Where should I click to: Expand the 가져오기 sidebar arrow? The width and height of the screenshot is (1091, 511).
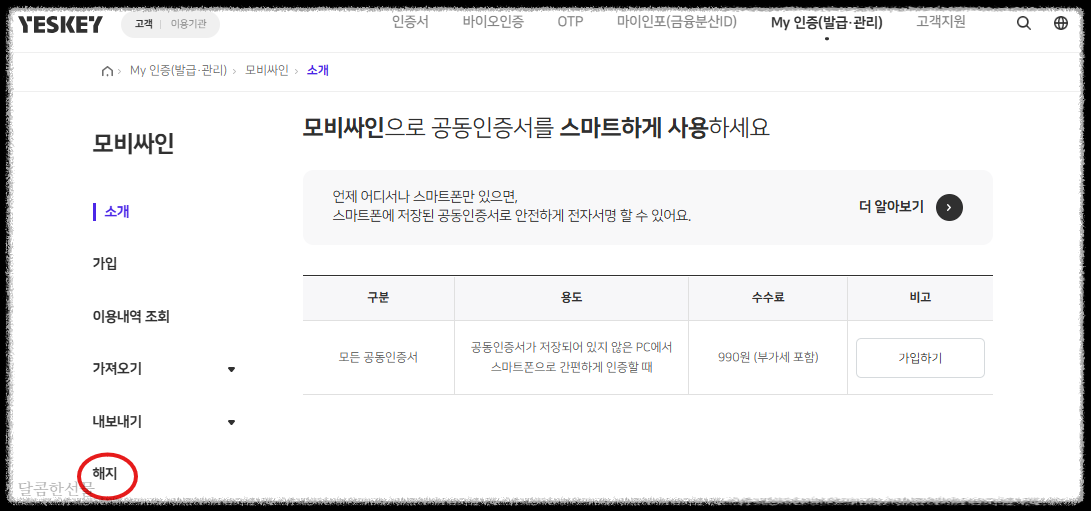click(x=232, y=370)
